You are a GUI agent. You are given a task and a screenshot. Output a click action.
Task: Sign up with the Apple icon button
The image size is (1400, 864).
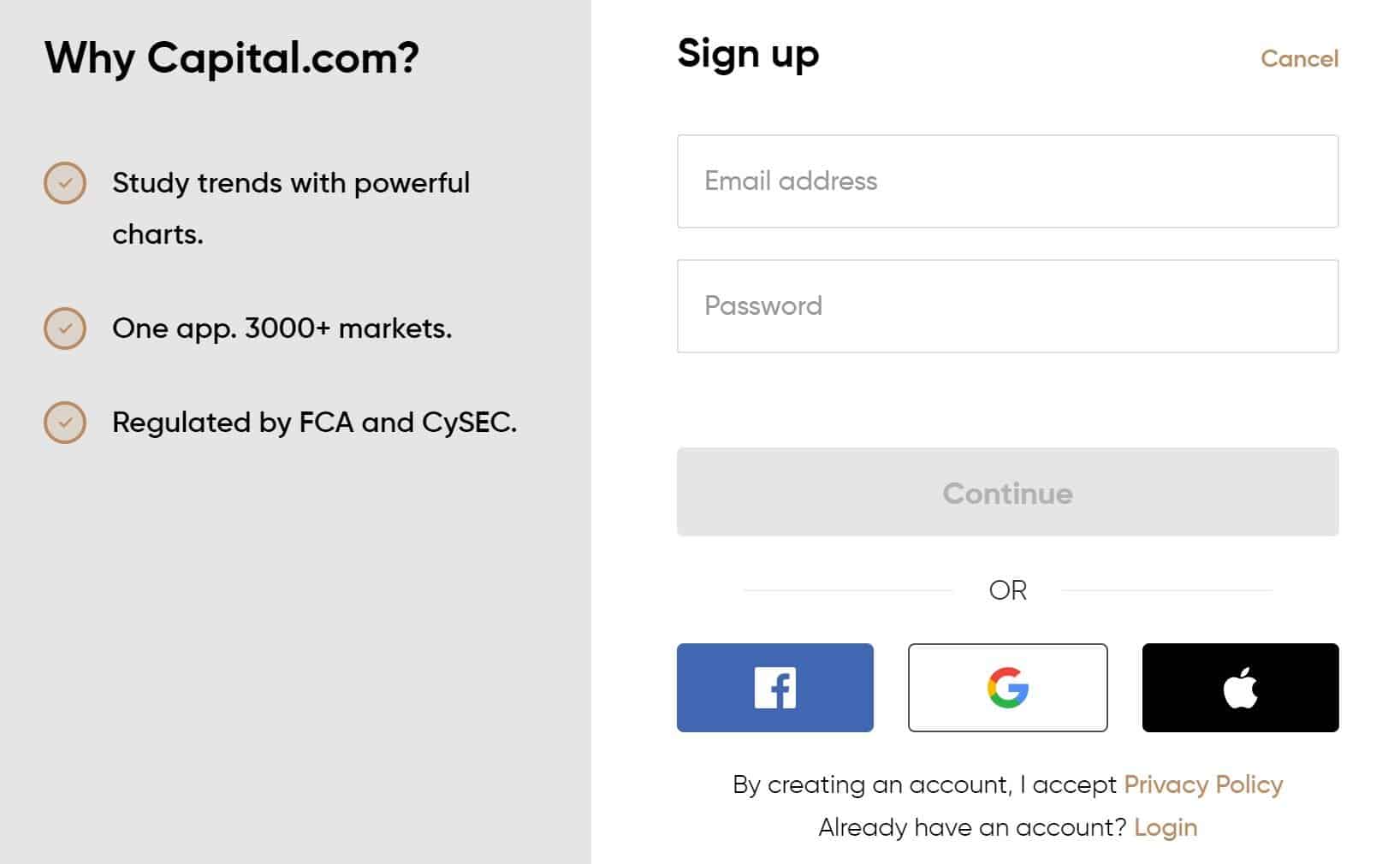pos(1240,688)
